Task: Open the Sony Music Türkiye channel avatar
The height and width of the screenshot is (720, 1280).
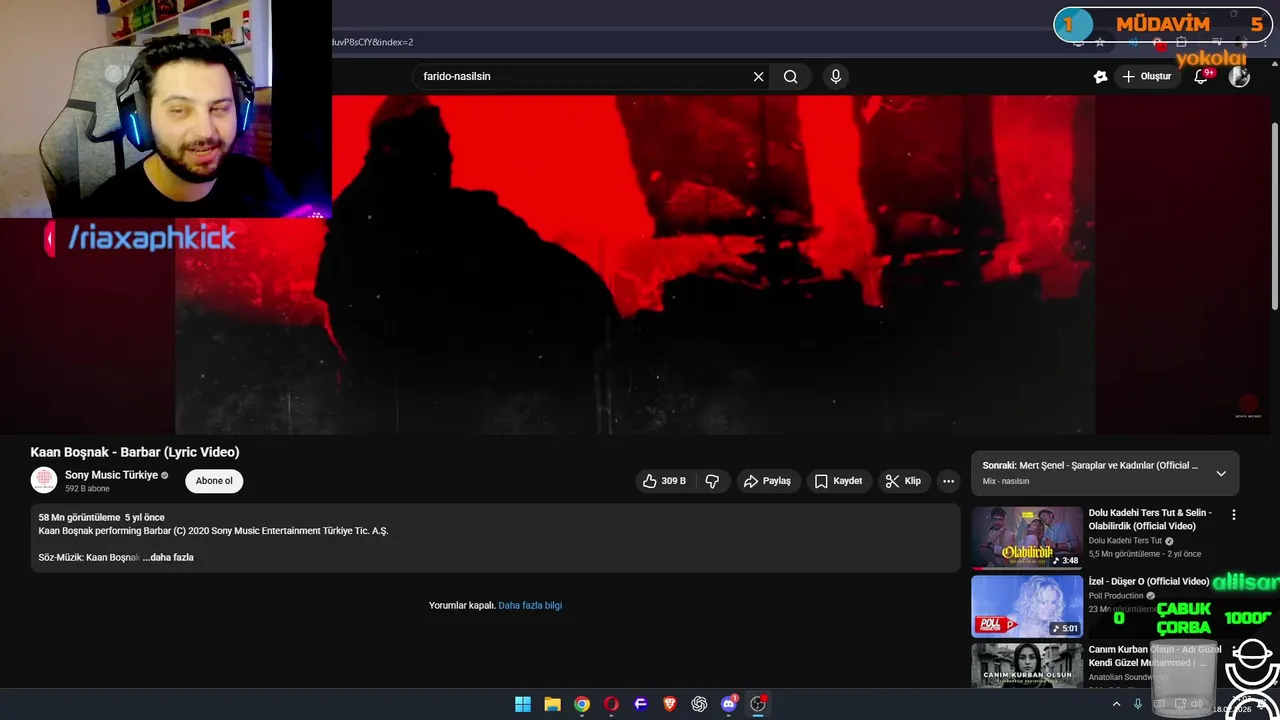Action: tap(44, 480)
